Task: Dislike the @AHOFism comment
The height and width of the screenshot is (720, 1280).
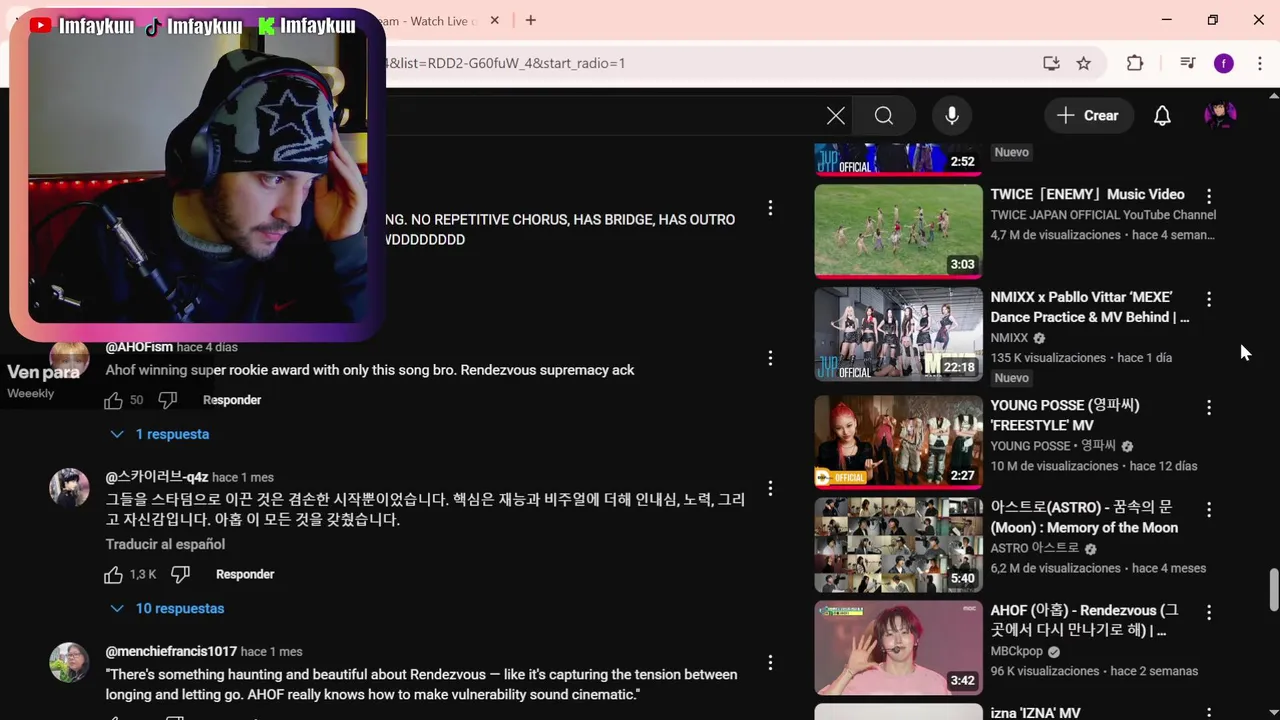Action: [168, 400]
